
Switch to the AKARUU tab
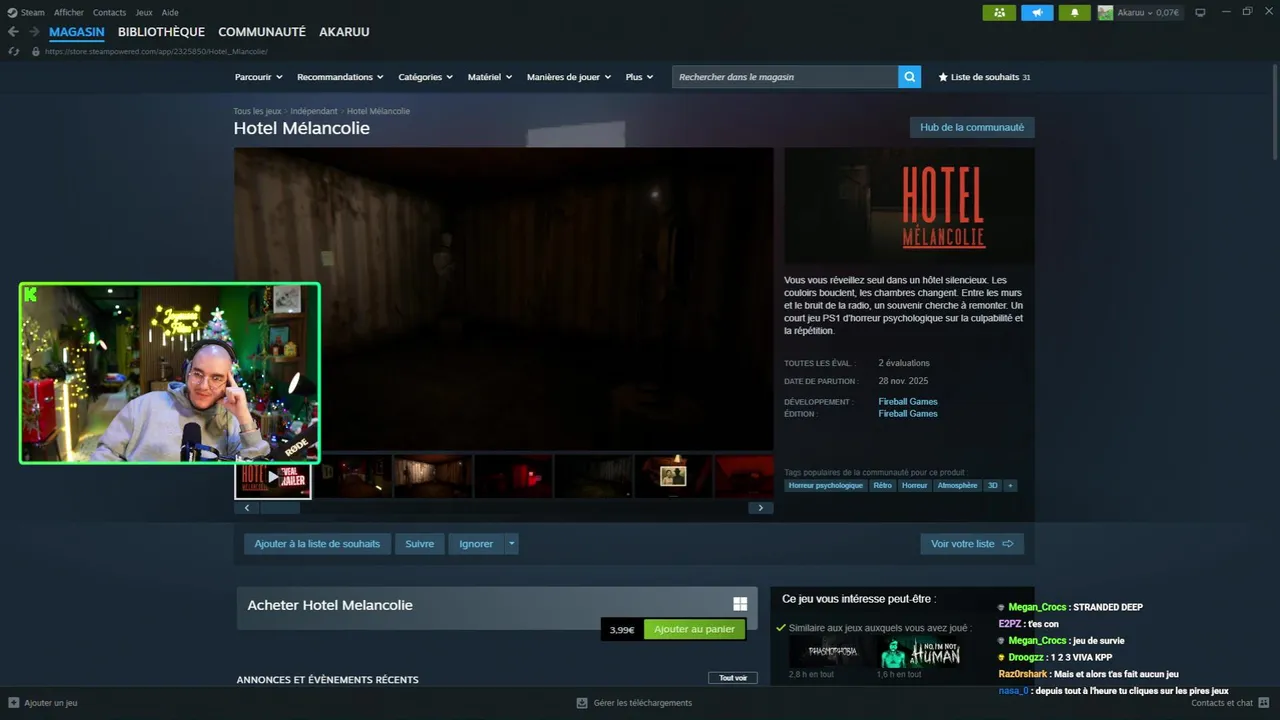tap(344, 32)
